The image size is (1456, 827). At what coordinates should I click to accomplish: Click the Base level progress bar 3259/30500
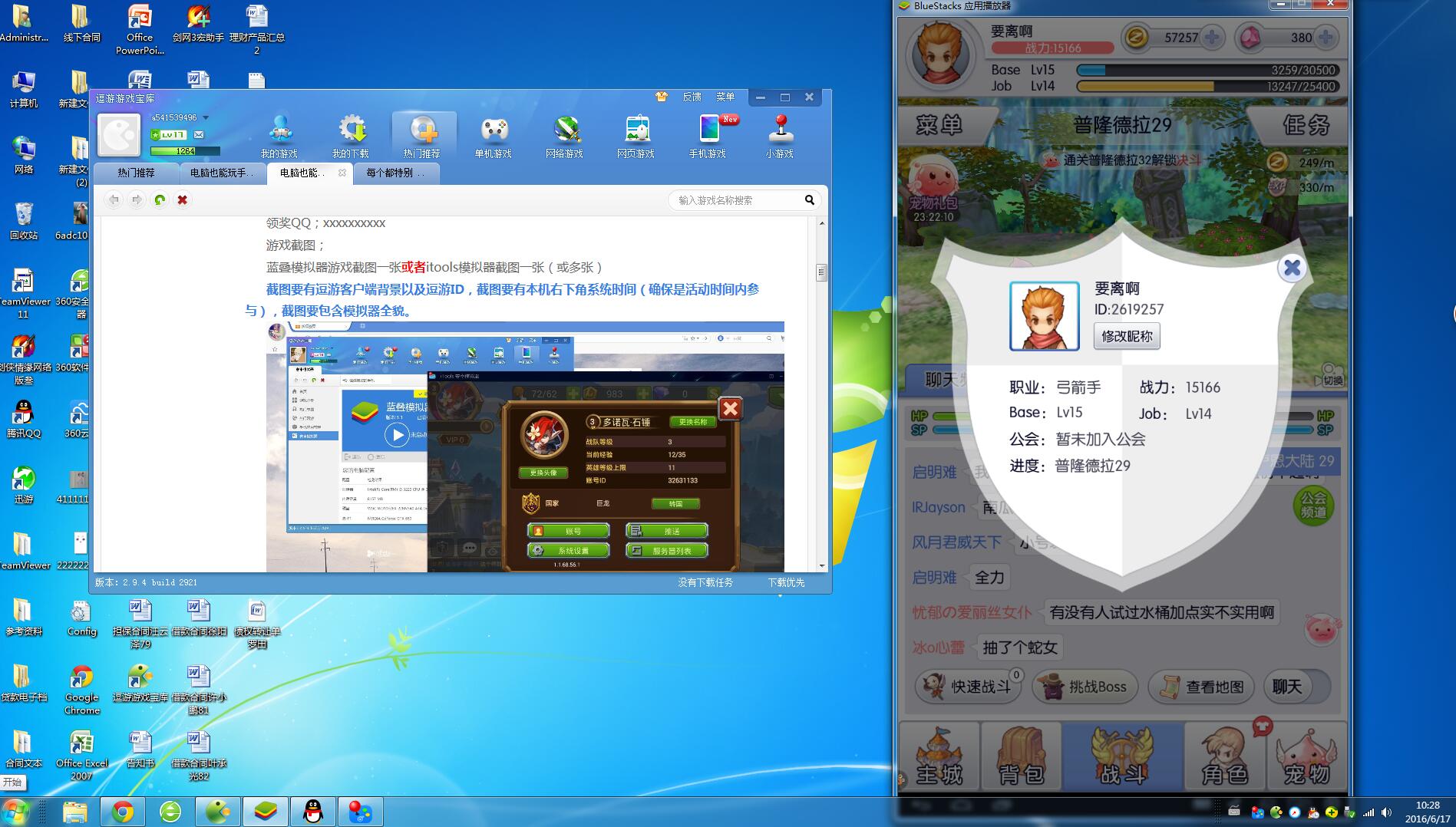1208,70
